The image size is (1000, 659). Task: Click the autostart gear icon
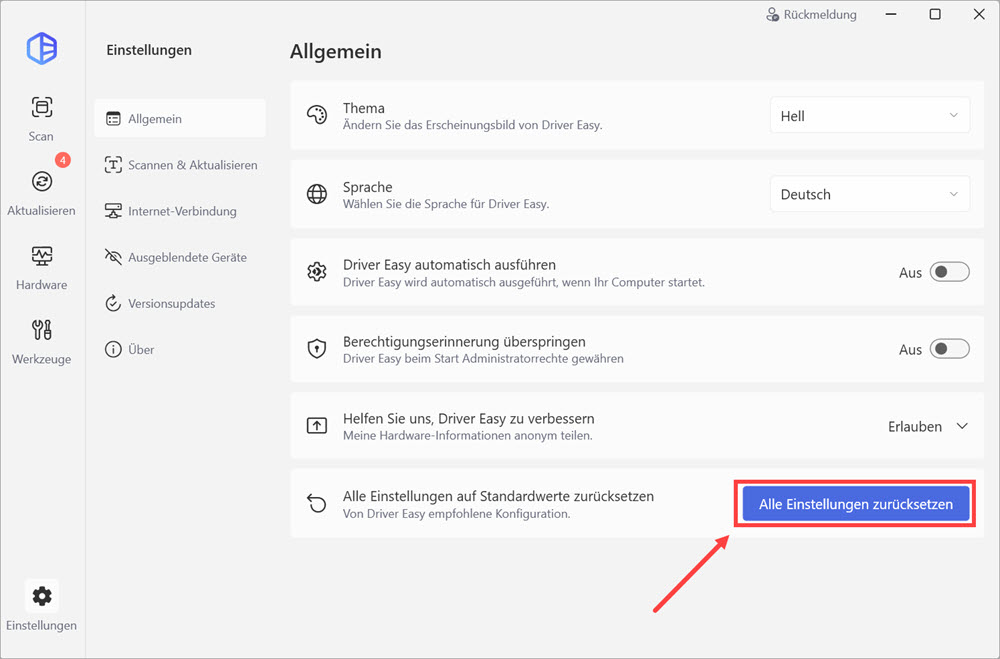tap(317, 272)
